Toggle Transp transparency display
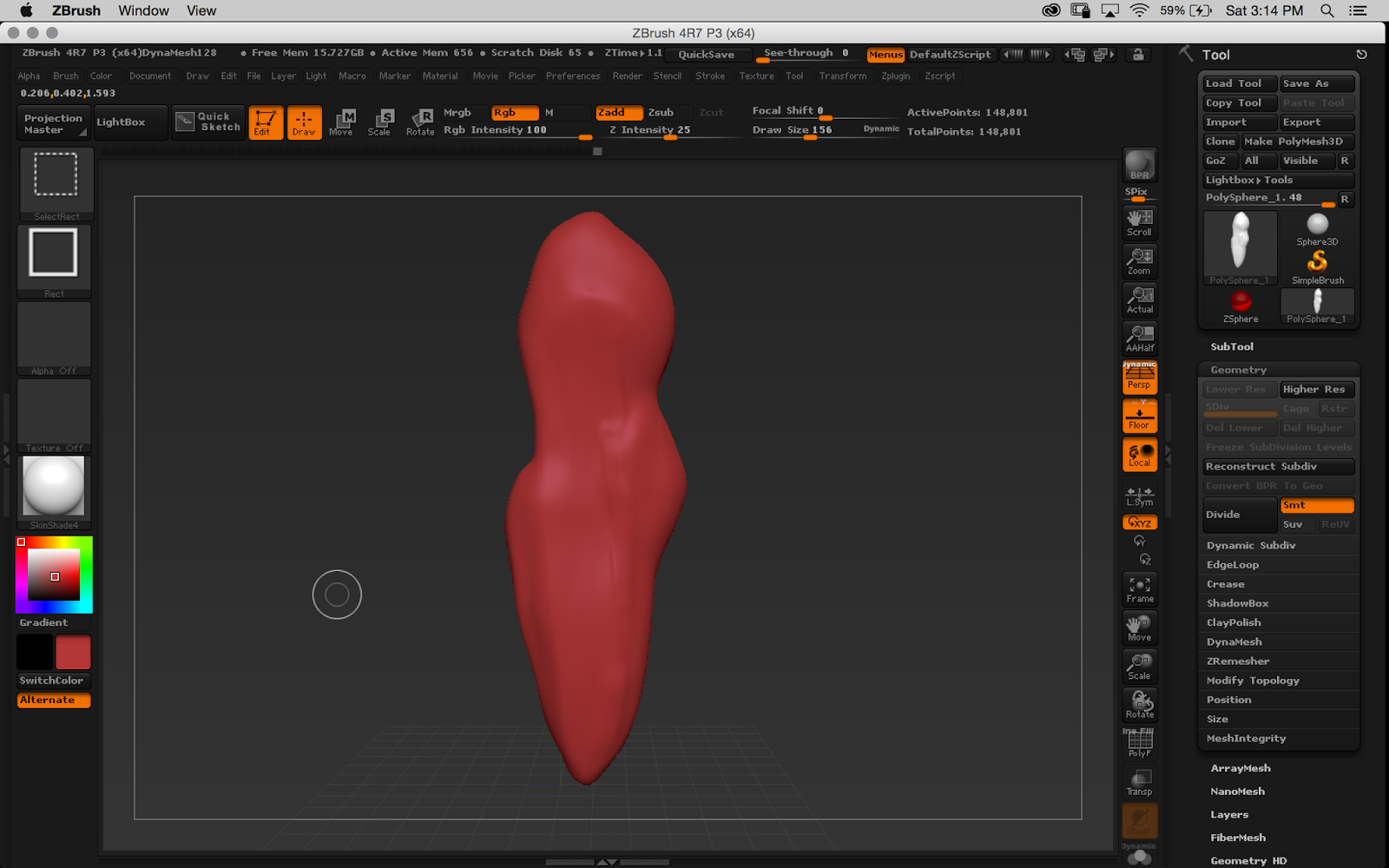 point(1140,781)
